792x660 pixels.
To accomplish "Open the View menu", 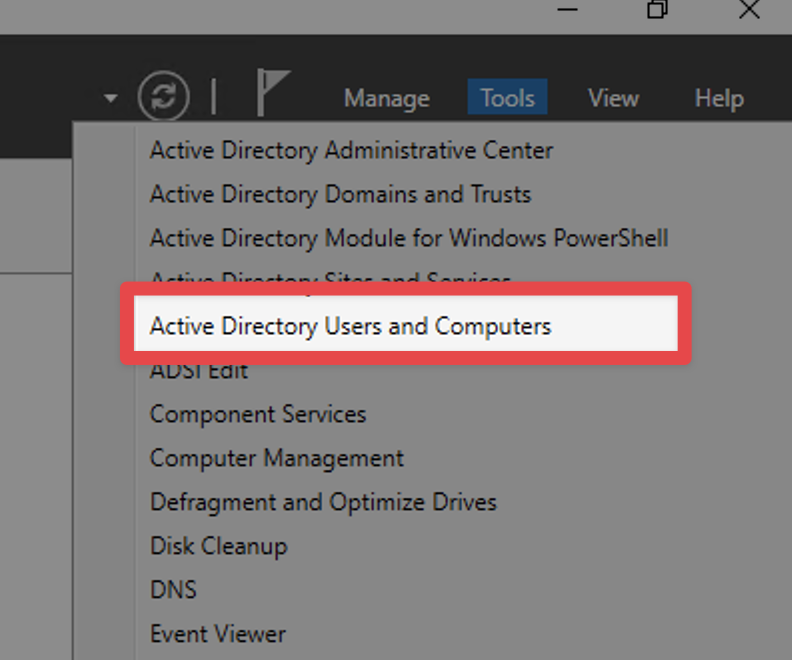I will click(x=613, y=98).
